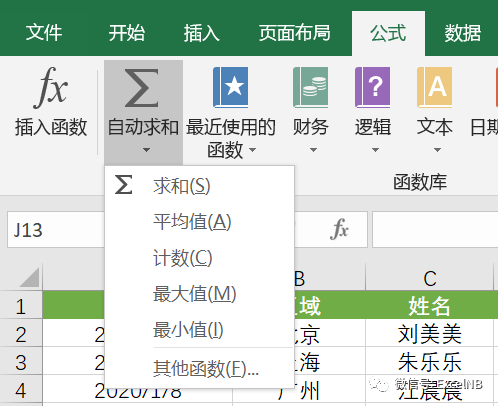Choose 最小值(I) from the menu
Viewport: 498px width, 406px height.
tap(199, 330)
